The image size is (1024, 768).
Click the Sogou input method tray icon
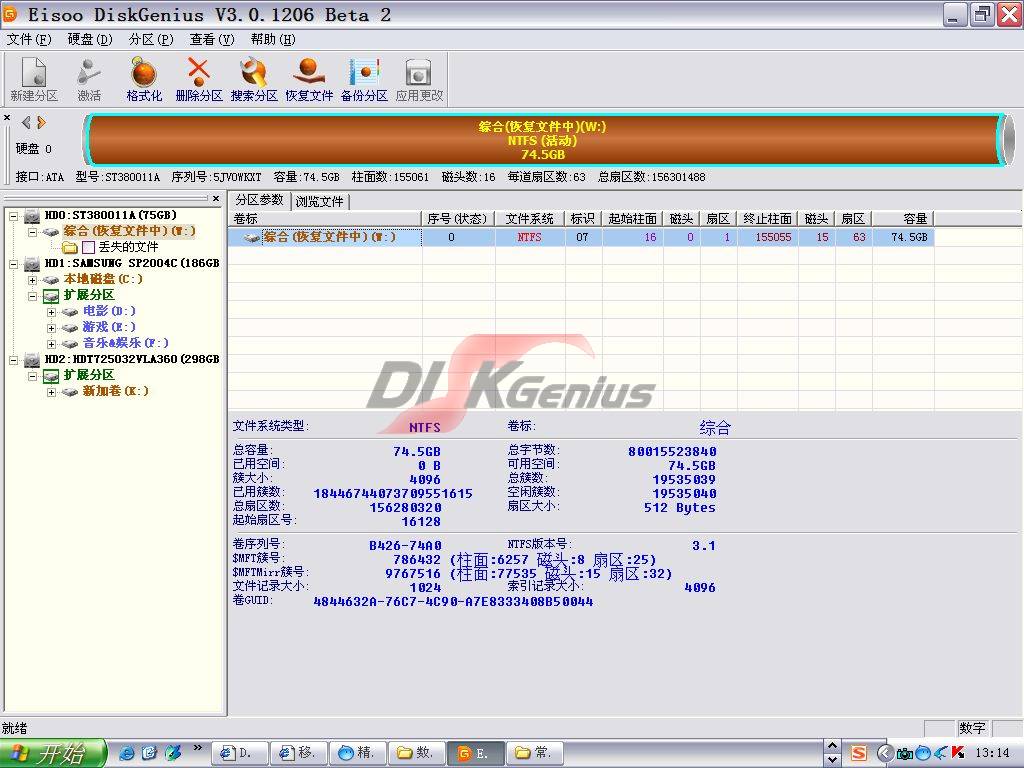pos(859,753)
